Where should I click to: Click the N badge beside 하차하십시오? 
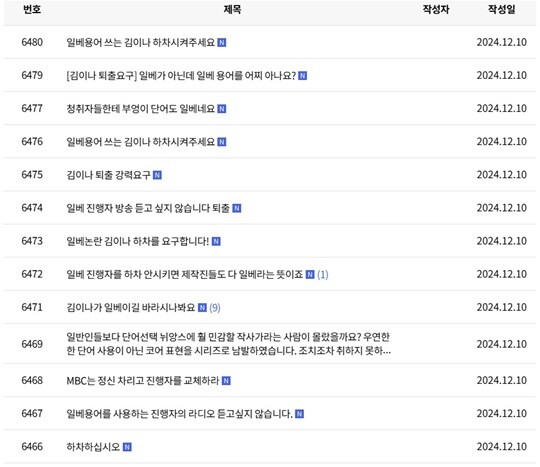[127, 447]
